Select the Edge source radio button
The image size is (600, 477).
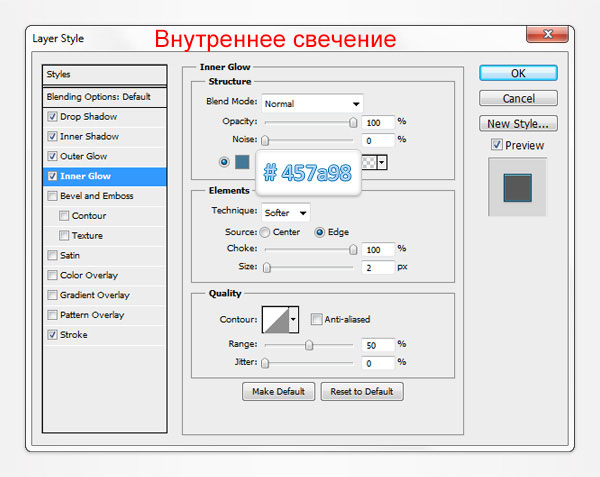click(x=320, y=232)
